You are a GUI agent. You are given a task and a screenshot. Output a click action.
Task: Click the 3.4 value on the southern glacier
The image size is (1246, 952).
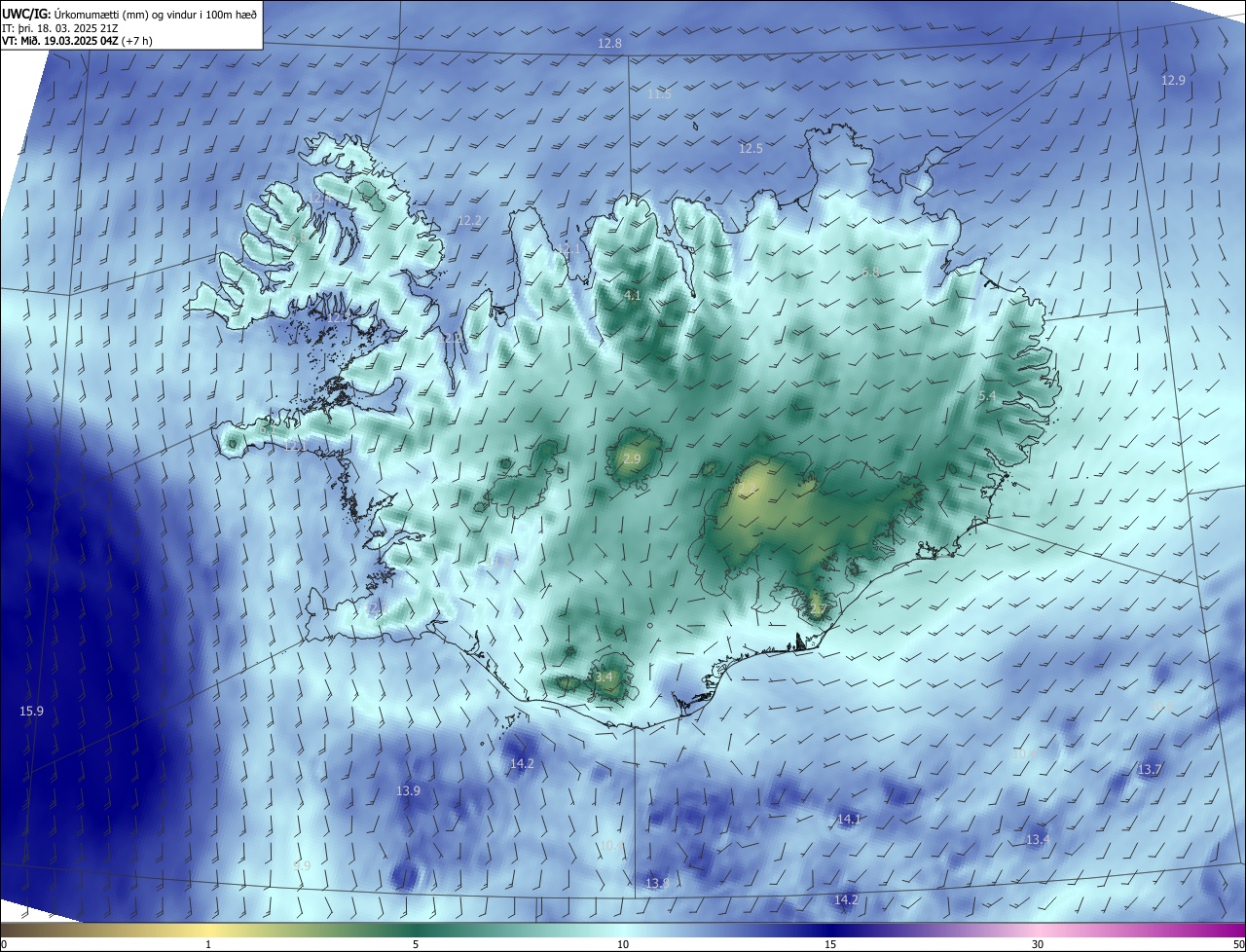tap(605, 677)
